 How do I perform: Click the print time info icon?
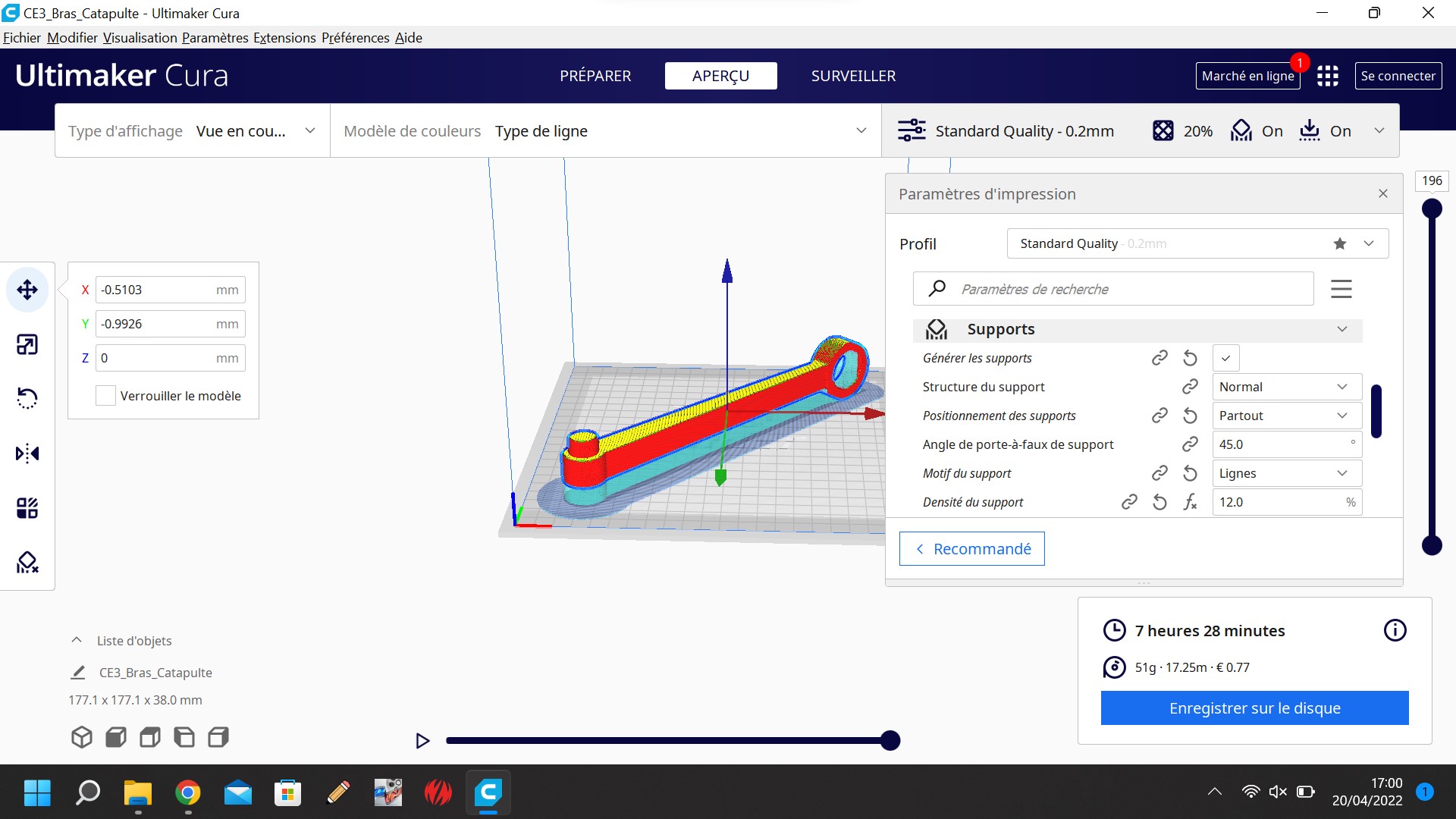pyautogui.click(x=1395, y=630)
